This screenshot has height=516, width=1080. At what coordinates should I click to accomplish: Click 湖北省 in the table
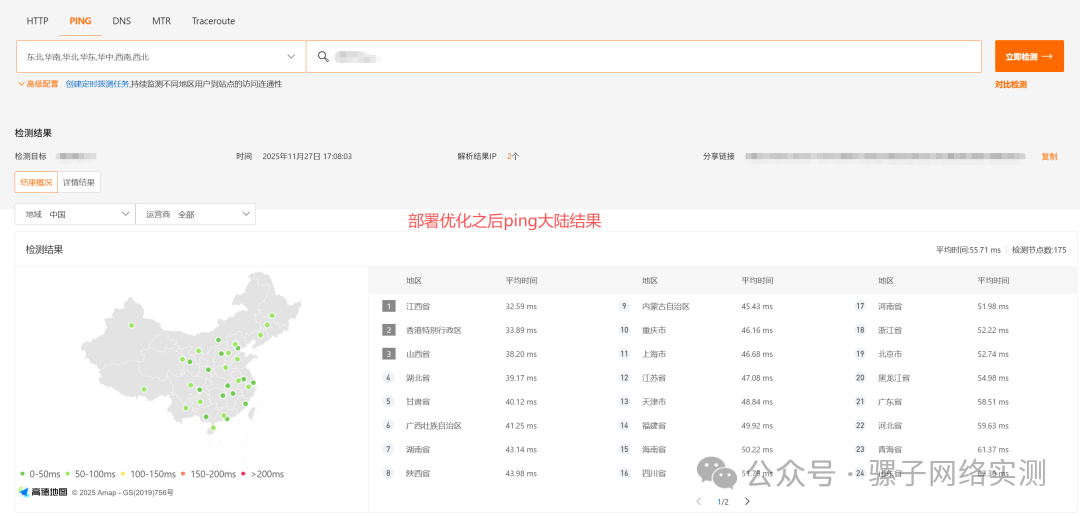[417, 378]
